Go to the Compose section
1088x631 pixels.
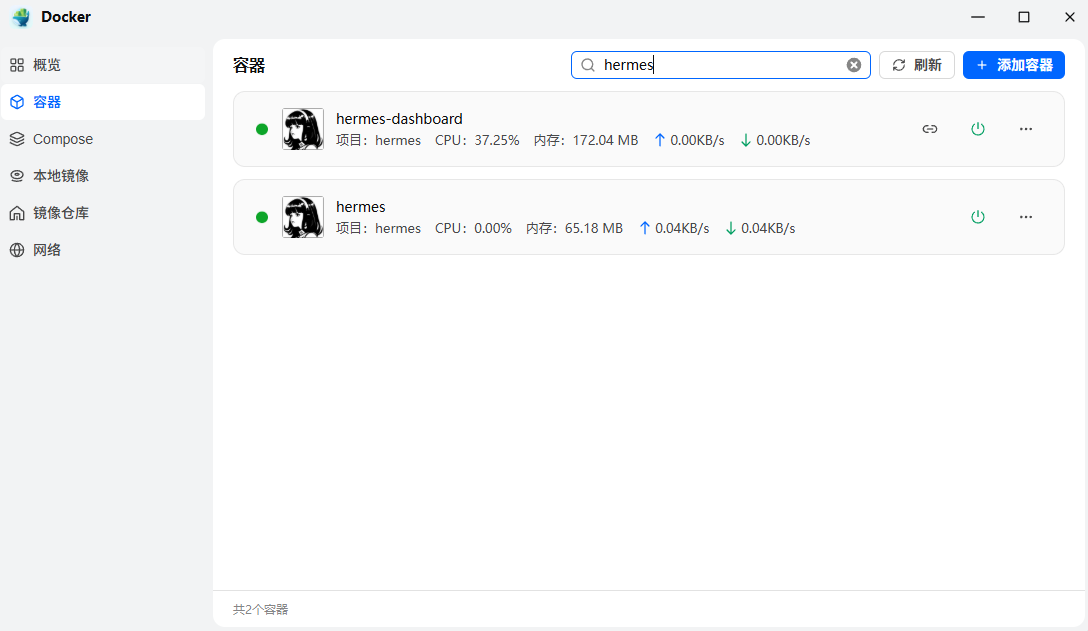coord(103,139)
